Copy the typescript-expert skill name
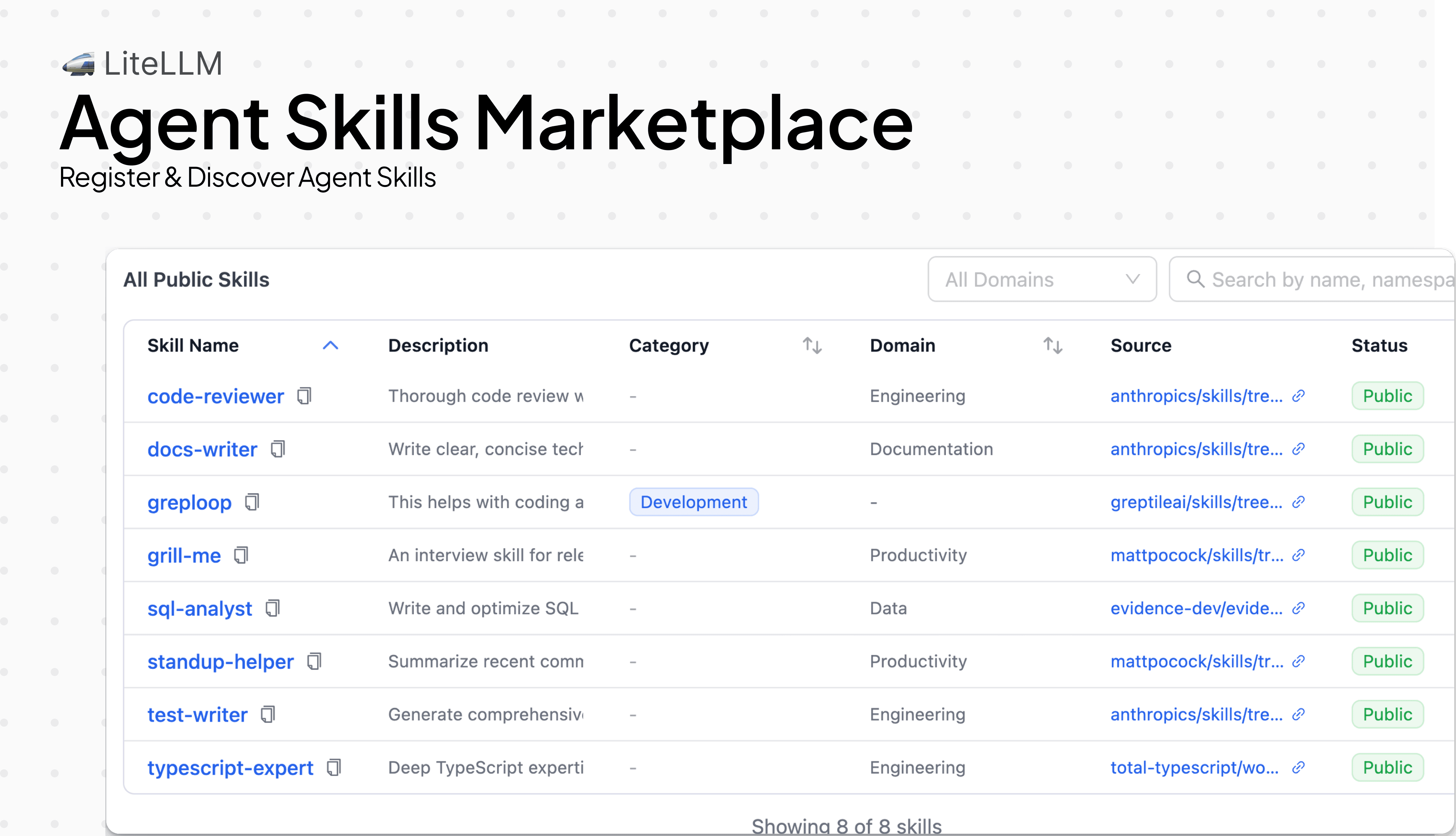Viewport: 1456px width, 836px height. tap(333, 768)
